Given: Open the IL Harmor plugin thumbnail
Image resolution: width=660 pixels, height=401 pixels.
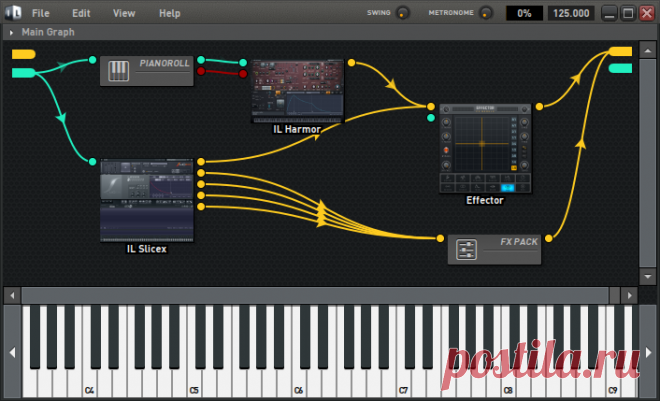Looking at the screenshot, I should point(297,91).
